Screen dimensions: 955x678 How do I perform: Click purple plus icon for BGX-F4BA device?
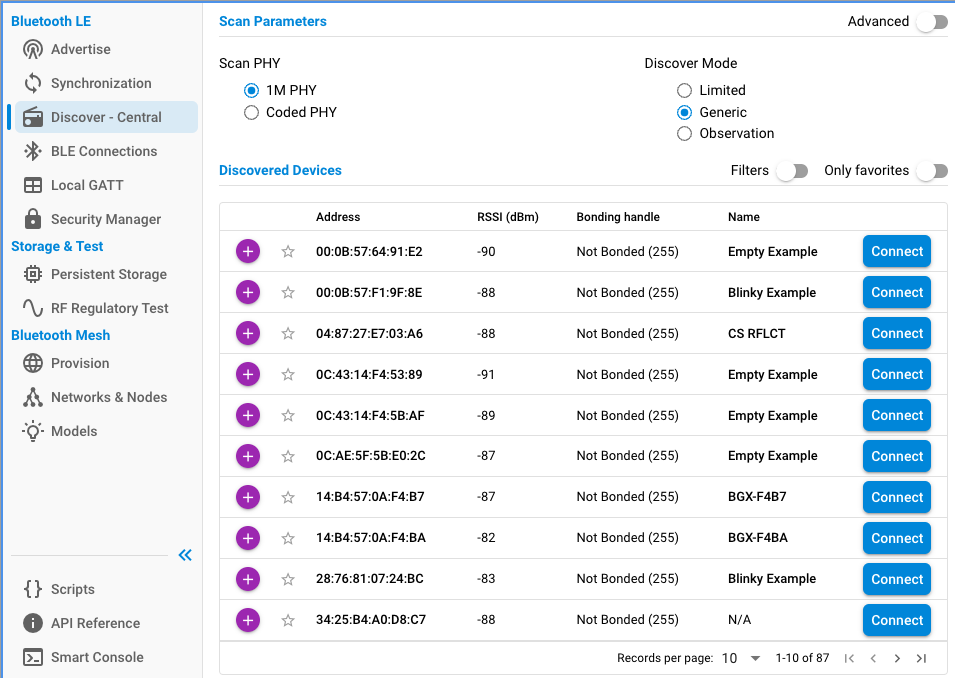pos(248,538)
